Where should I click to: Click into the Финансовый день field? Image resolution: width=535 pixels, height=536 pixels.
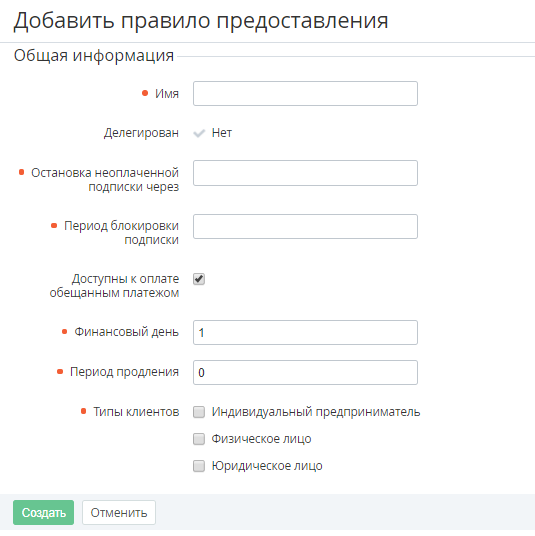coord(305,332)
